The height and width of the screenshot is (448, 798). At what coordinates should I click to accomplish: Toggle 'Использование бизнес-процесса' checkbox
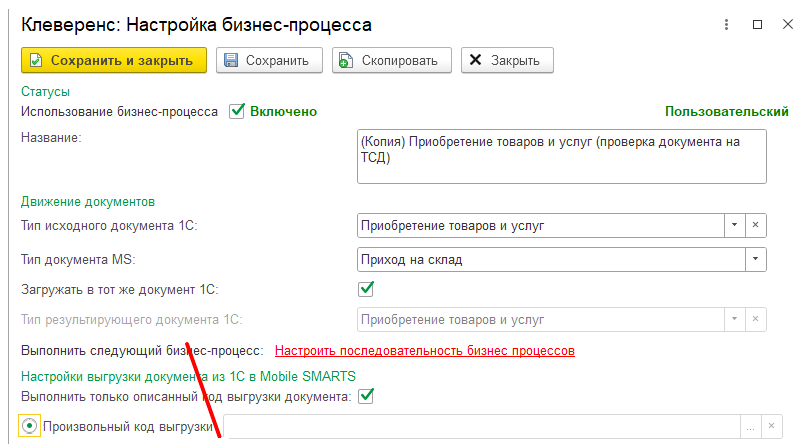click(237, 111)
